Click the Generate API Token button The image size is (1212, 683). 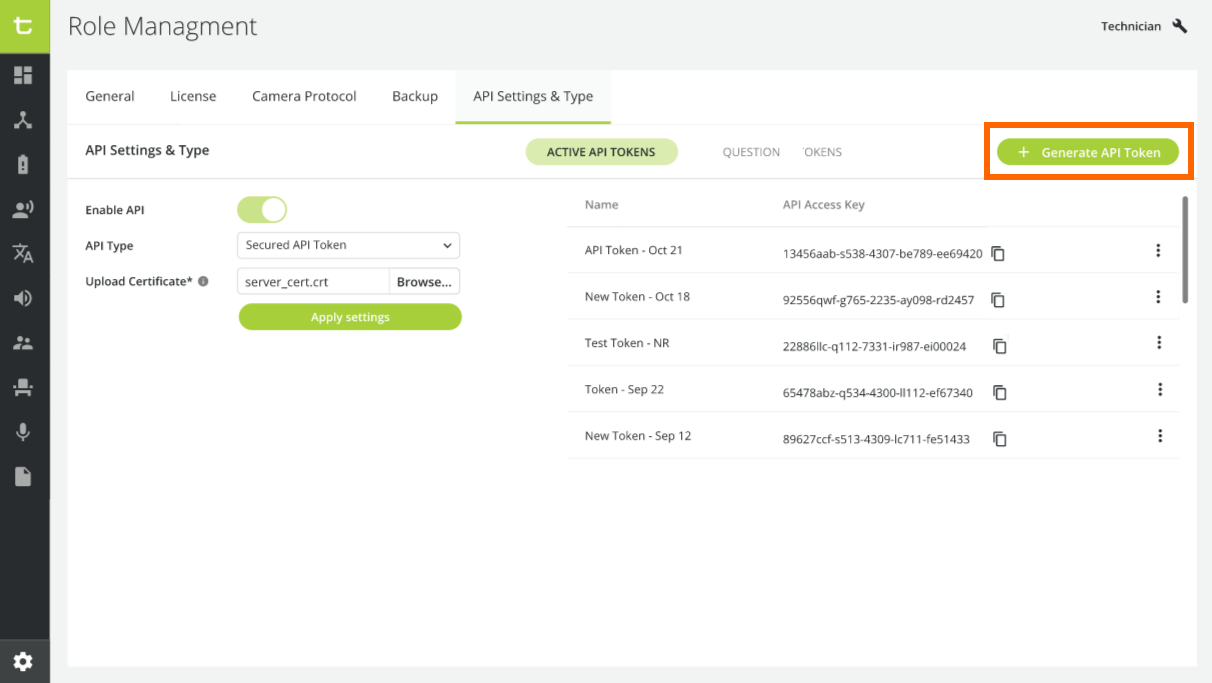pyautogui.click(x=1088, y=152)
